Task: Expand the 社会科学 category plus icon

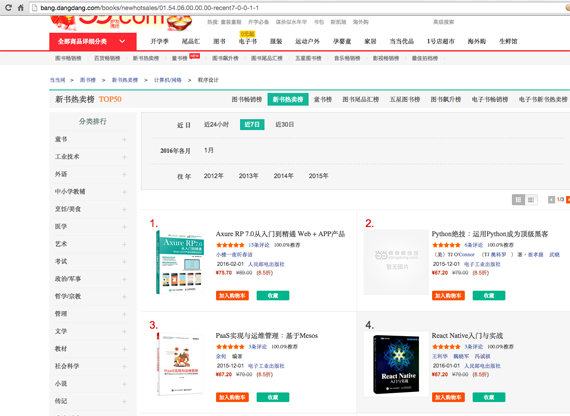Action: [x=124, y=367]
